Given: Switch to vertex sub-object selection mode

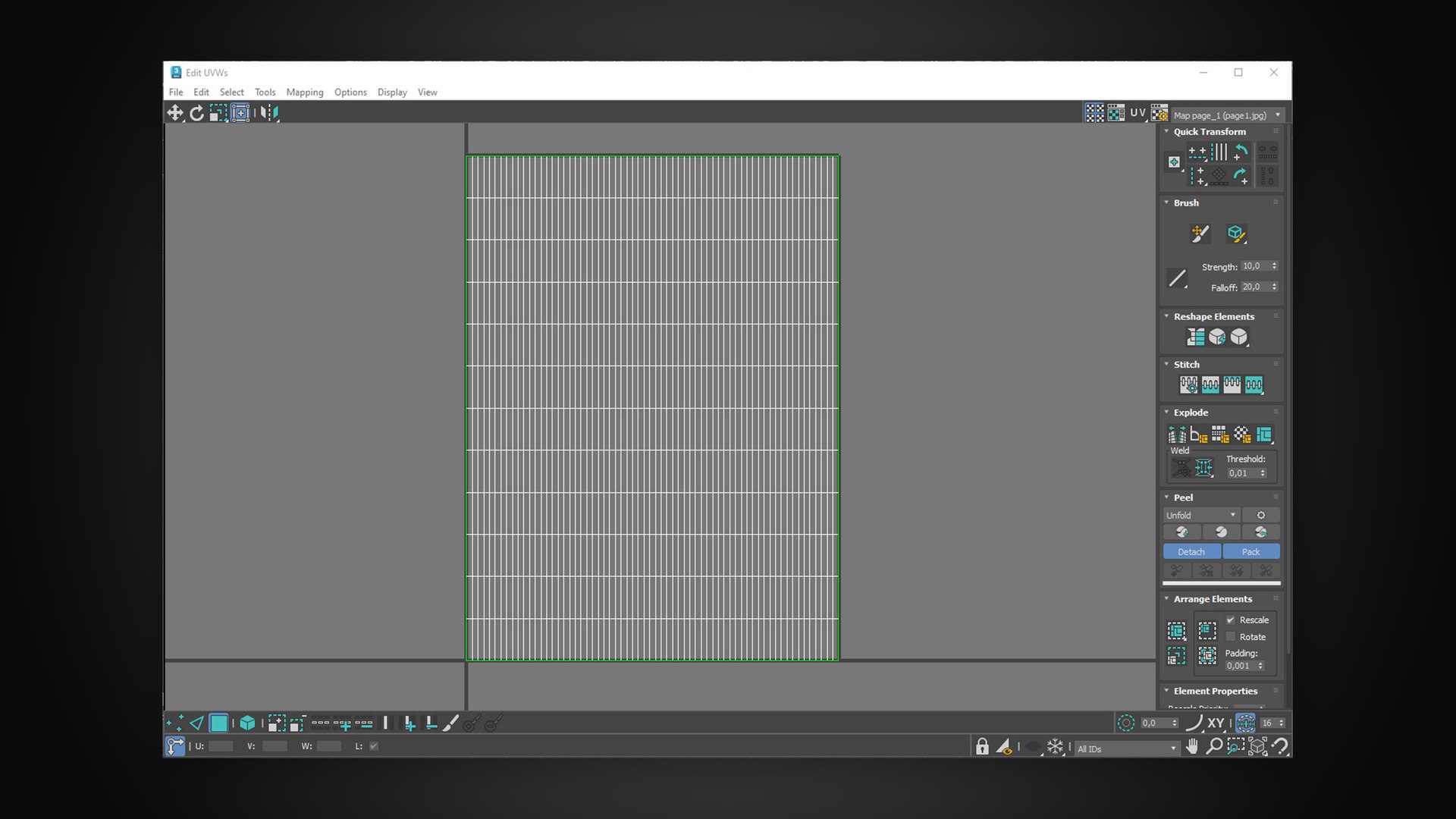Looking at the screenshot, I should point(174,723).
